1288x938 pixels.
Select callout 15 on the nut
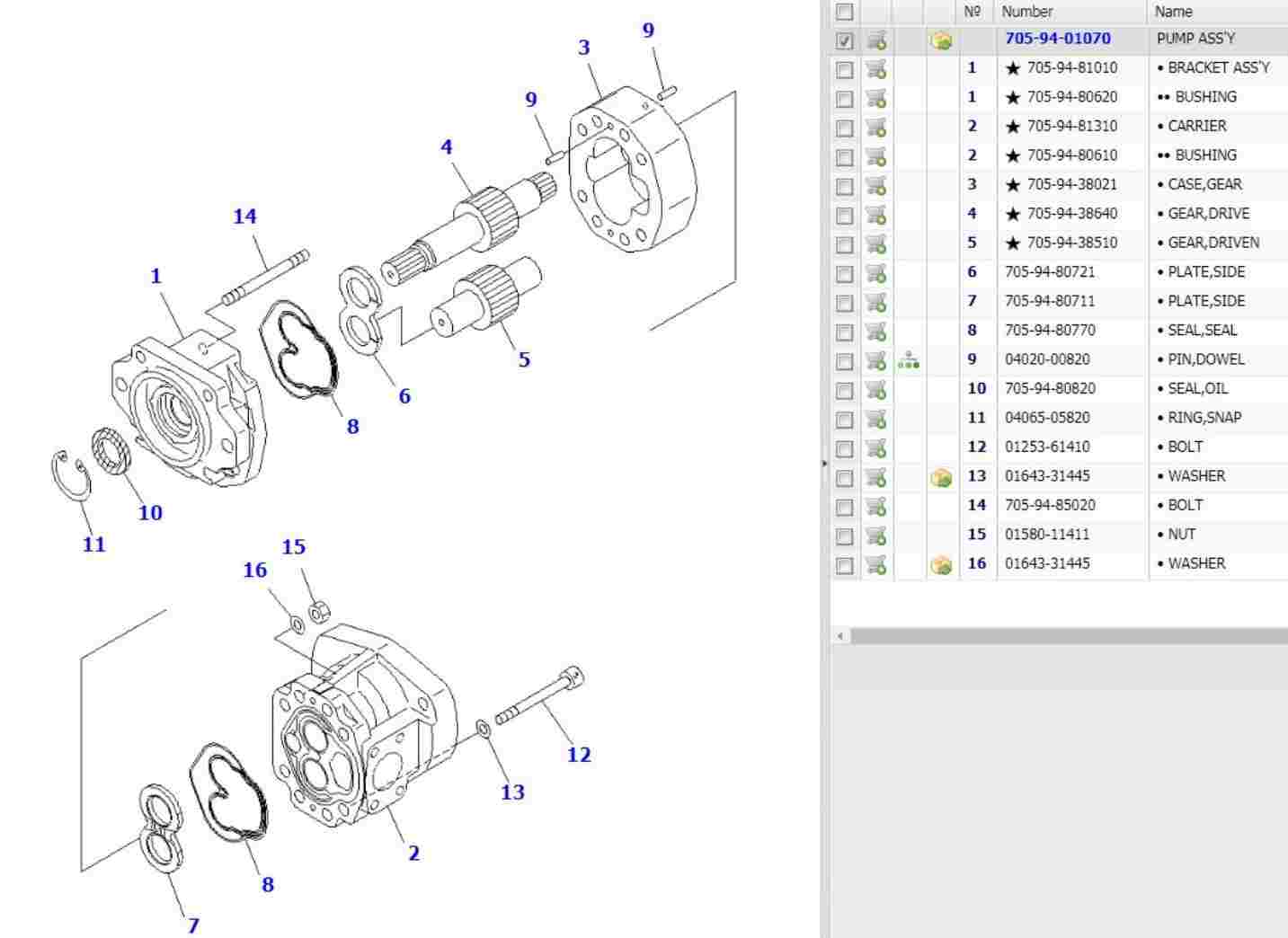[294, 547]
